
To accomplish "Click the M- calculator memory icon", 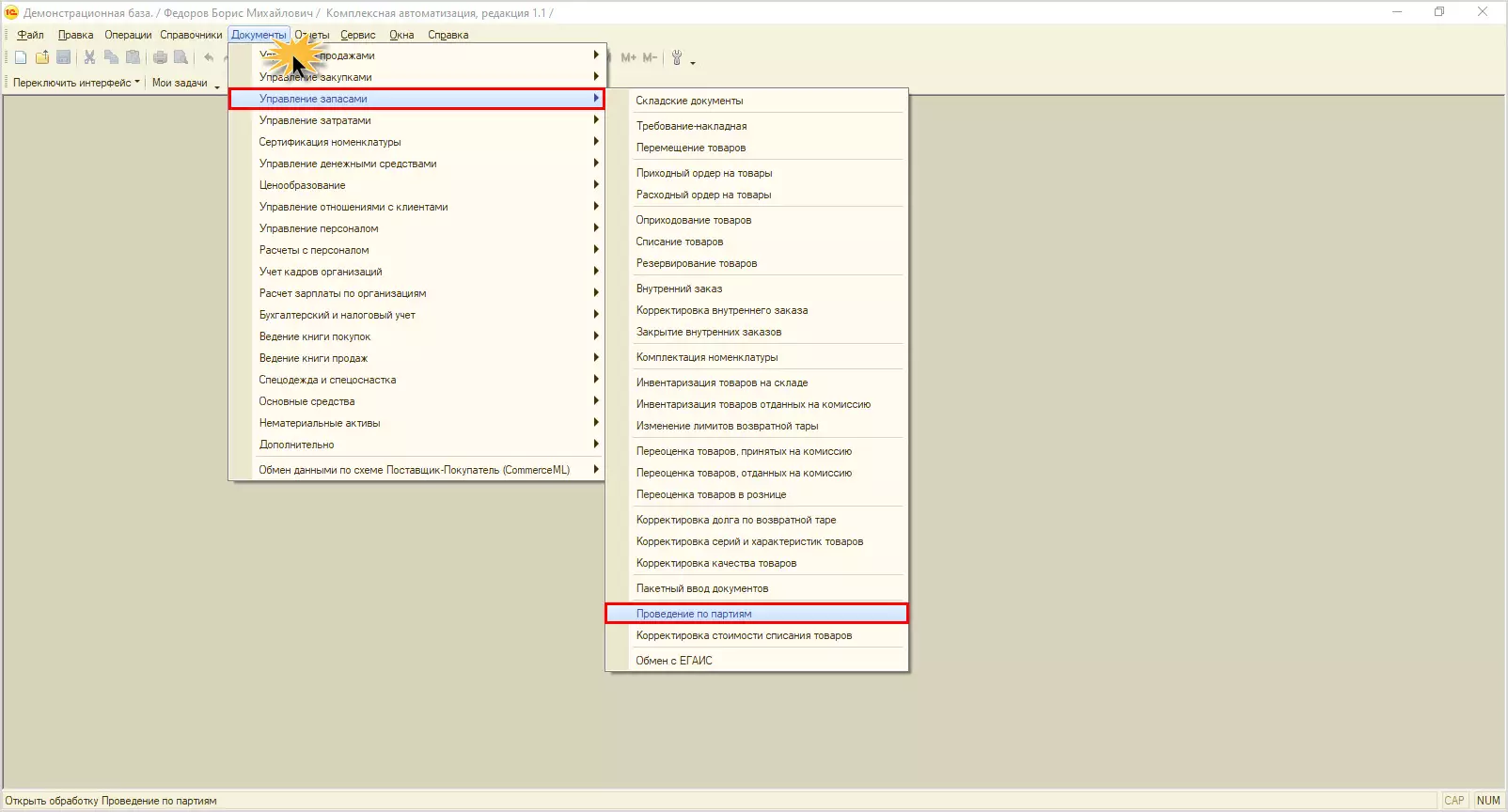I will pyautogui.click(x=650, y=57).
